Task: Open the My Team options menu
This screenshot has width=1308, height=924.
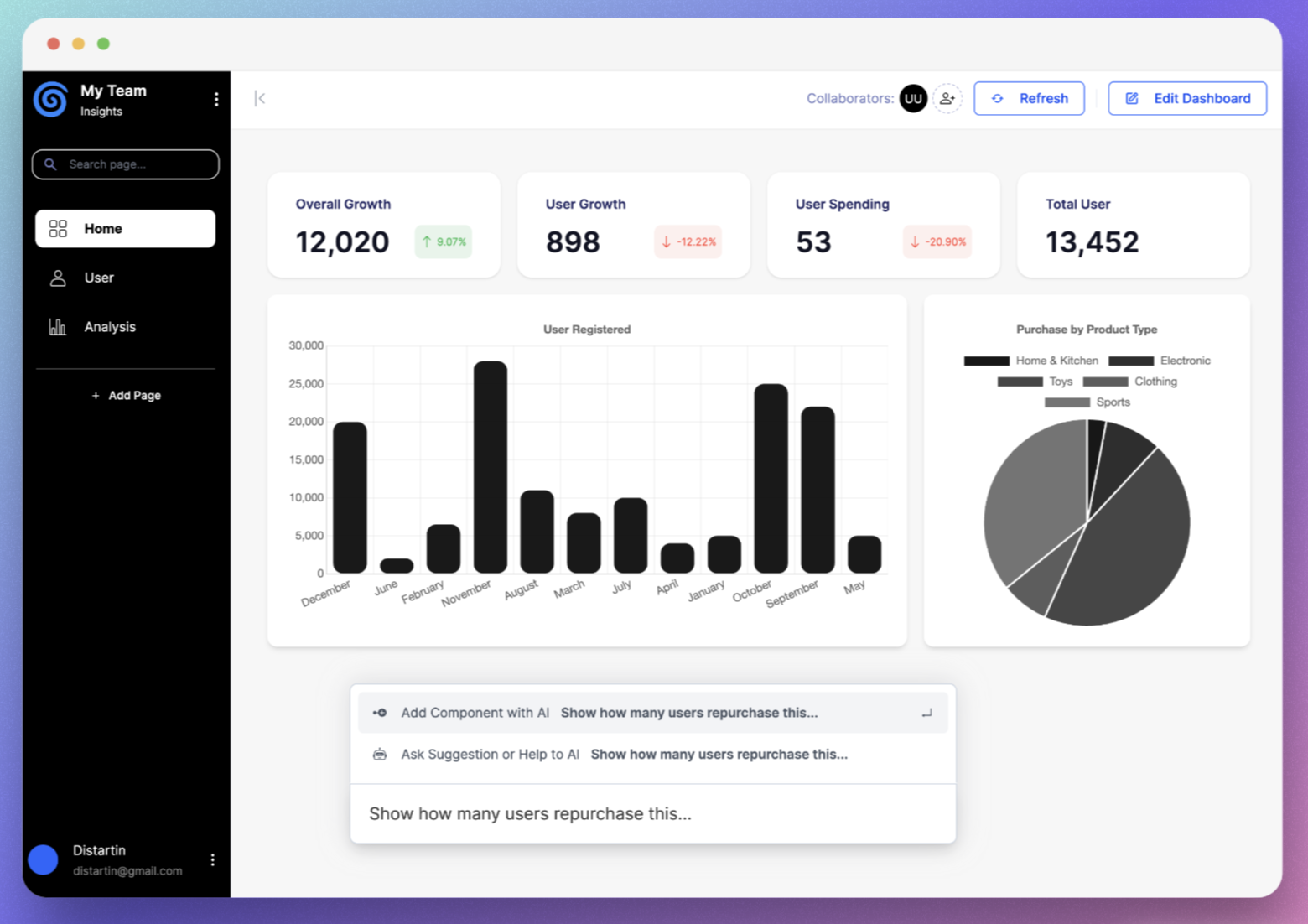Action: pyautogui.click(x=216, y=99)
